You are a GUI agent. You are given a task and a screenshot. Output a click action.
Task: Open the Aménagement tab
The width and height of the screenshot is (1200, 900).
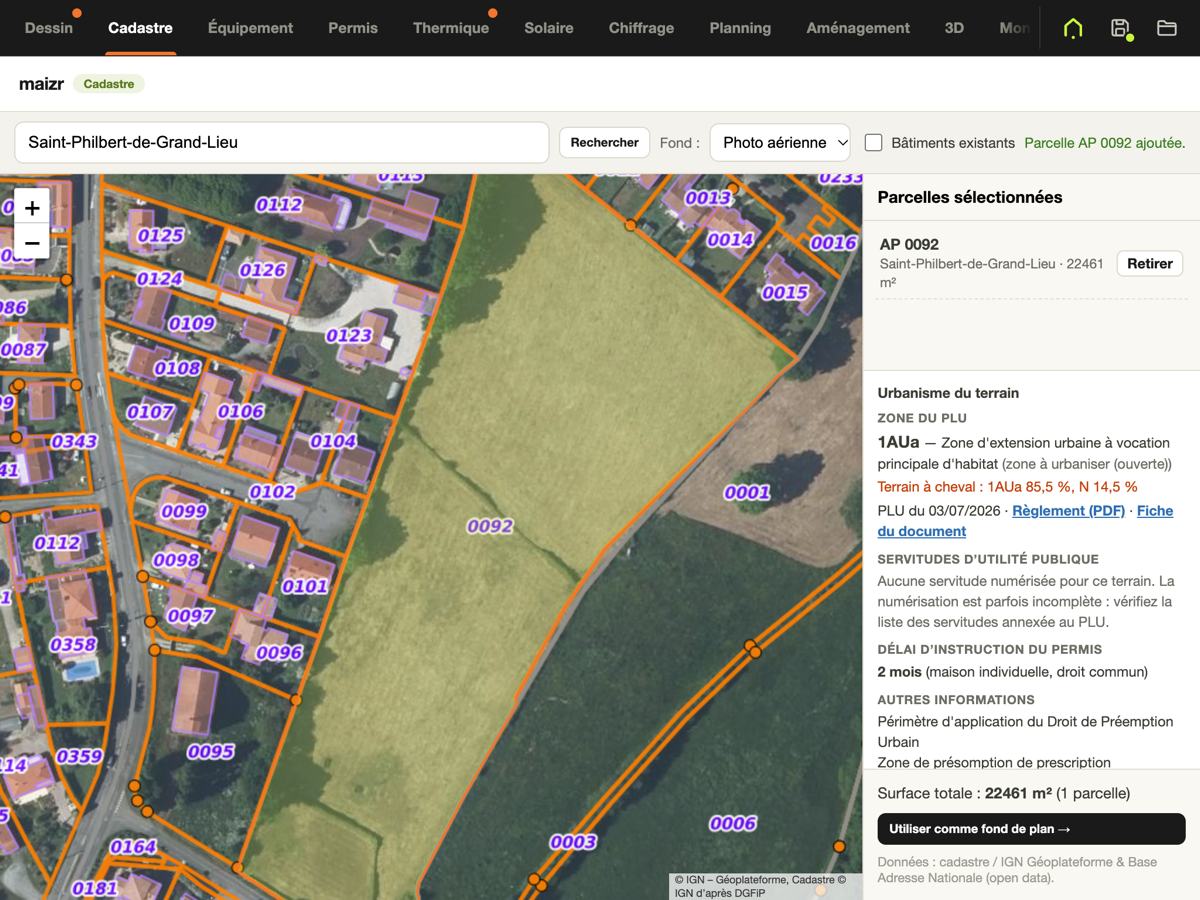point(858,28)
